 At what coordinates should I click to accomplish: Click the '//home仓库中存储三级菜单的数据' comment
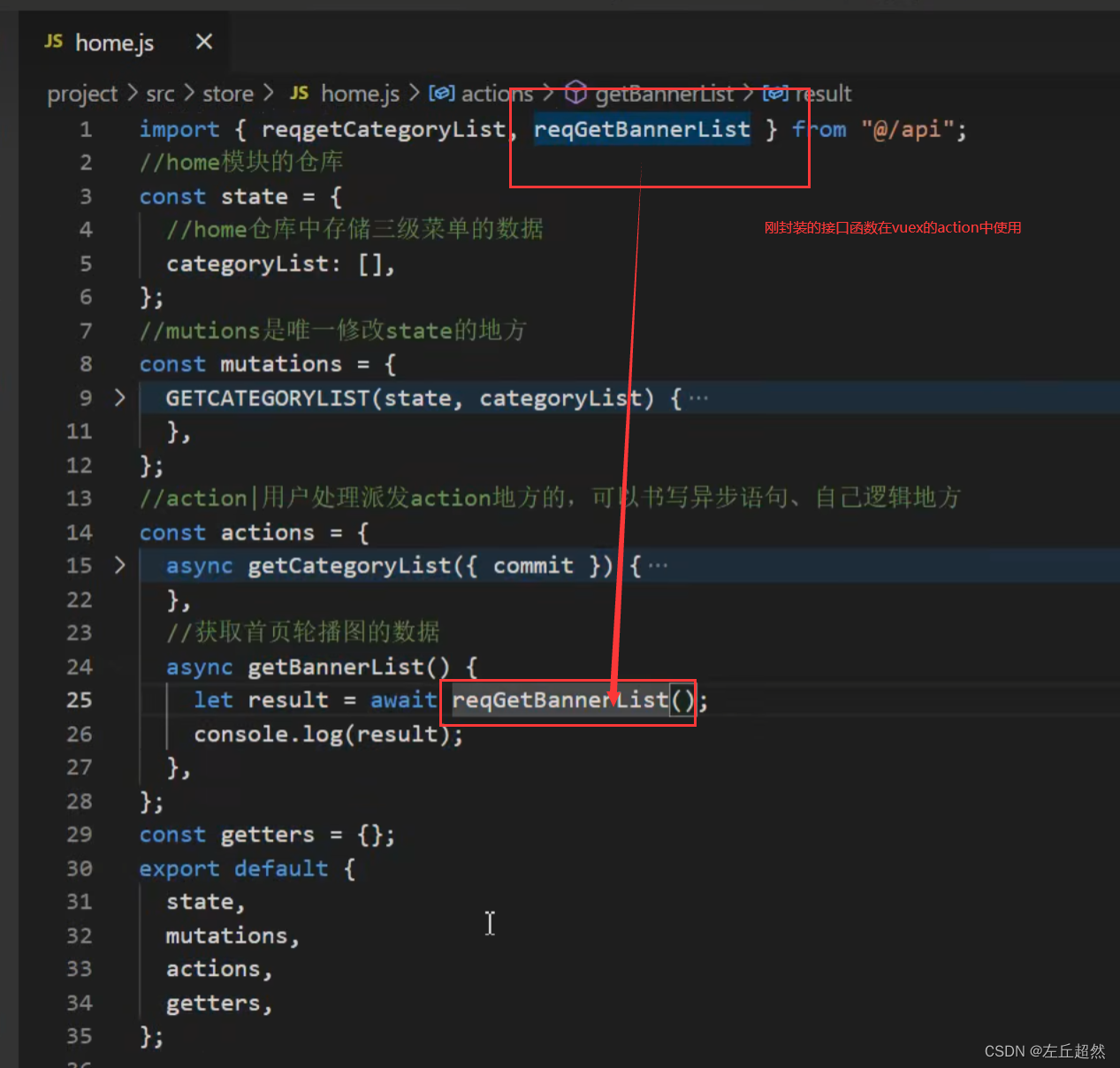tap(355, 229)
